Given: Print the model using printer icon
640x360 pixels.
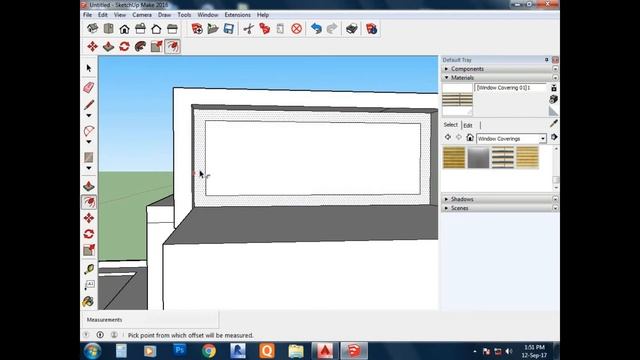Looking at the screenshot, I should coord(352,29).
